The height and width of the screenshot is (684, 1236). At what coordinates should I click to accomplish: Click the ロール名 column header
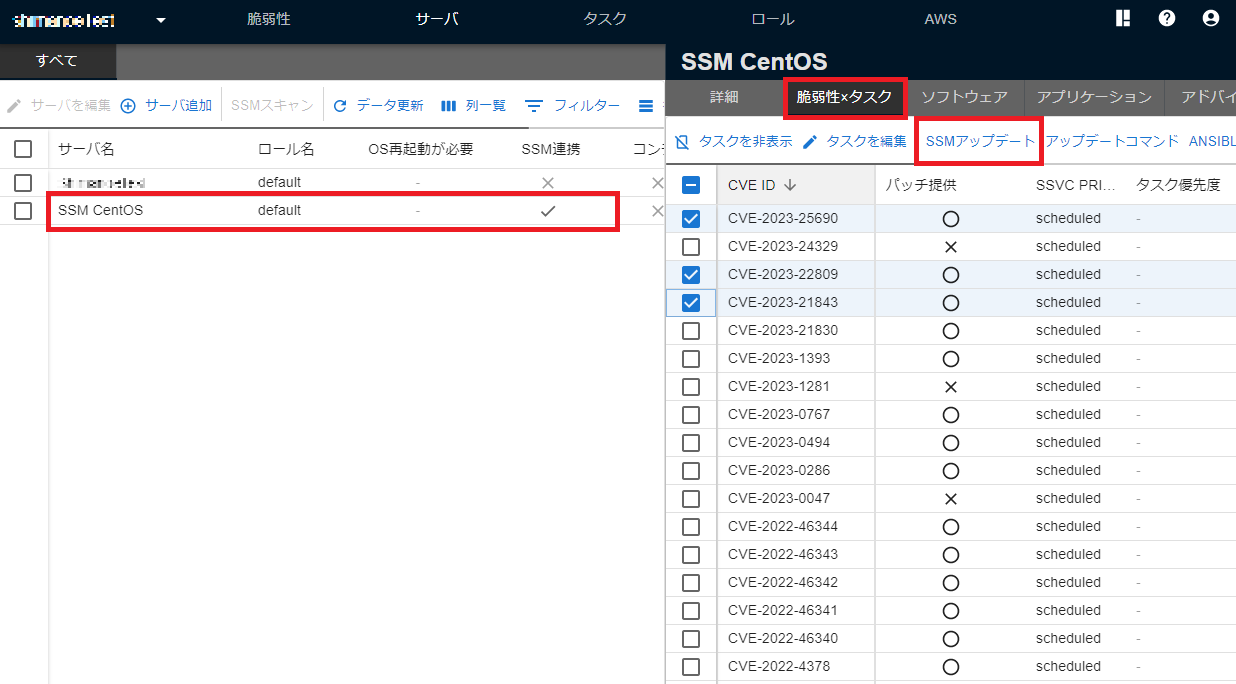click(x=286, y=149)
